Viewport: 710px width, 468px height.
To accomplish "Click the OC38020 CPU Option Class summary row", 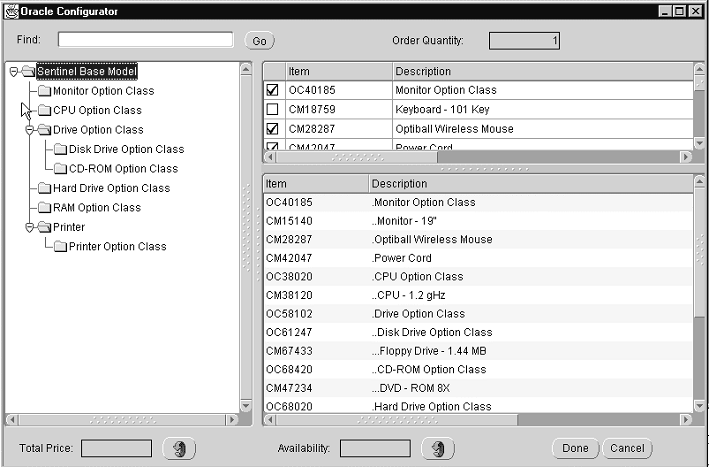I will point(478,277).
